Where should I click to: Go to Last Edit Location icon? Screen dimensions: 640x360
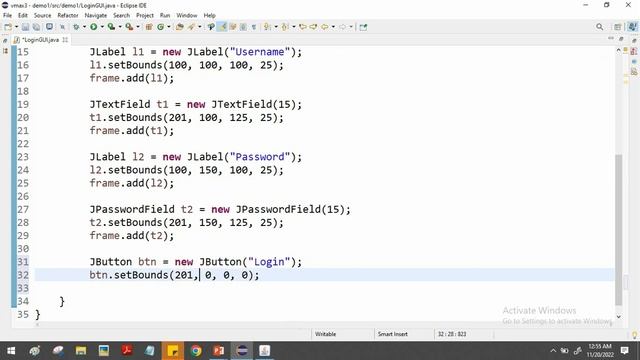[302, 27]
